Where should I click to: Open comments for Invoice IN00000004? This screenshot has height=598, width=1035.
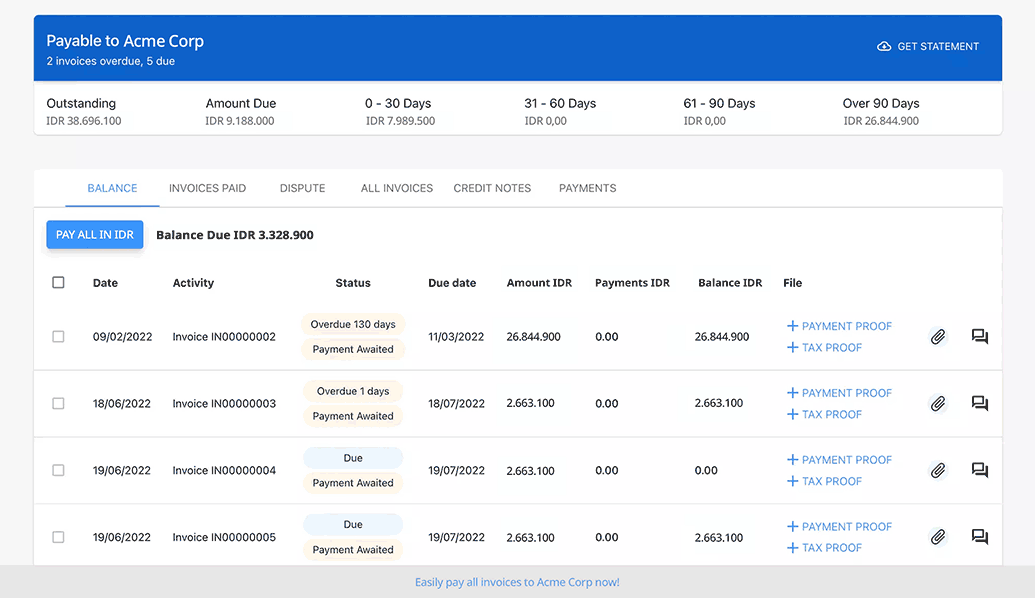[x=980, y=470]
